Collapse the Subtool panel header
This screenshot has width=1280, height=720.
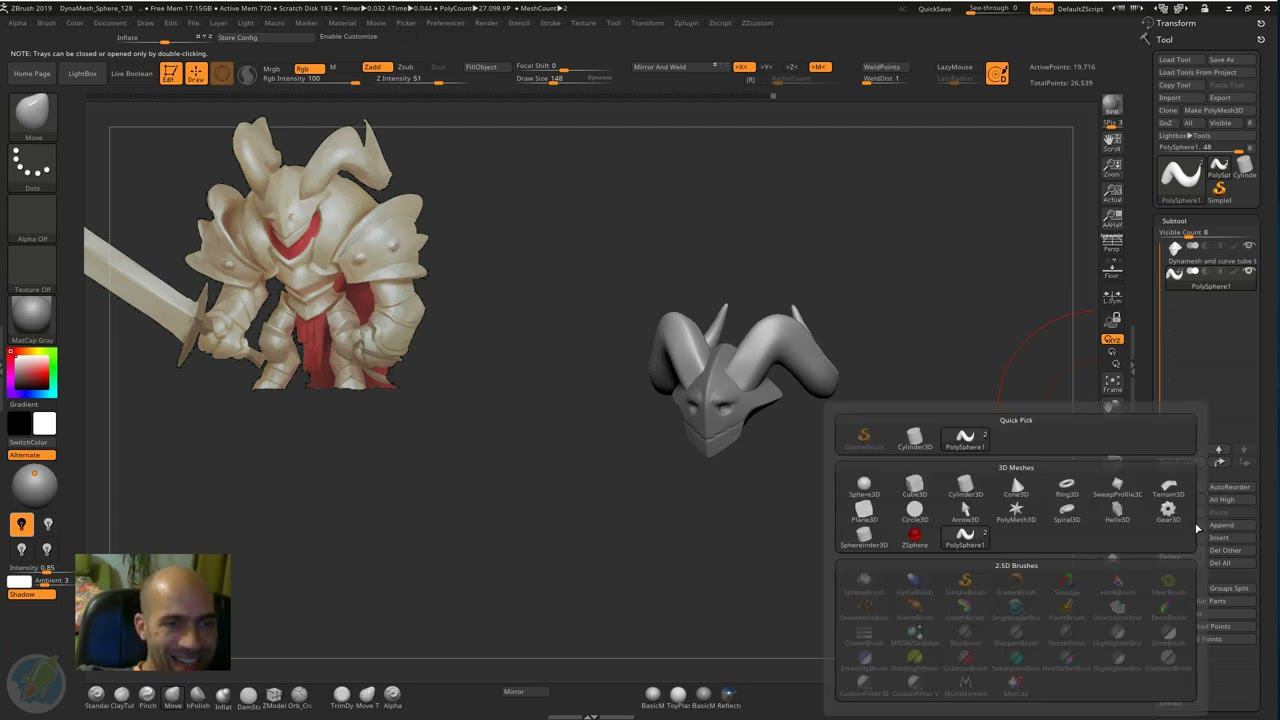pos(1175,221)
